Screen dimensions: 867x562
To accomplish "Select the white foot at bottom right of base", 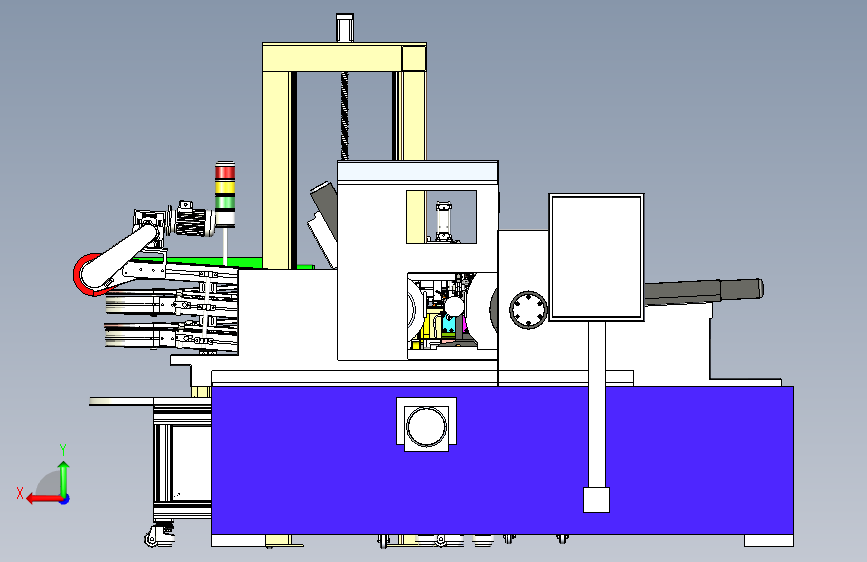I will pyautogui.click(x=769, y=540).
